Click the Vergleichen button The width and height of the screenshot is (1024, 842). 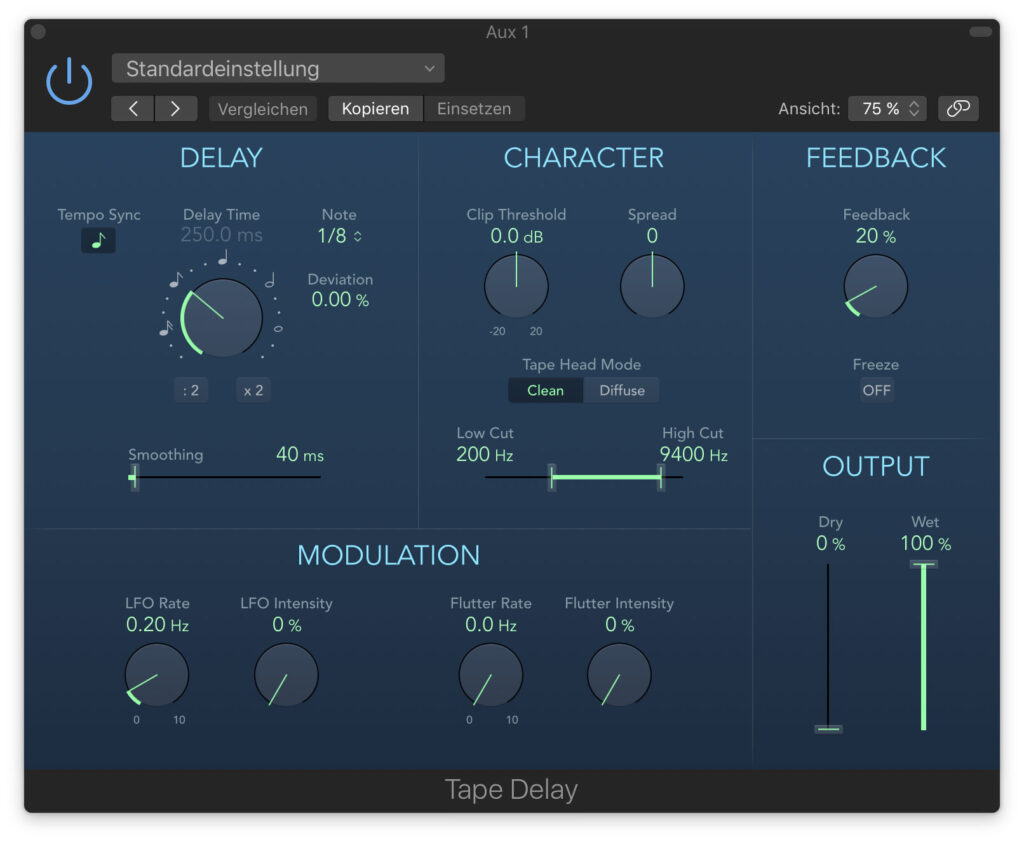point(263,108)
